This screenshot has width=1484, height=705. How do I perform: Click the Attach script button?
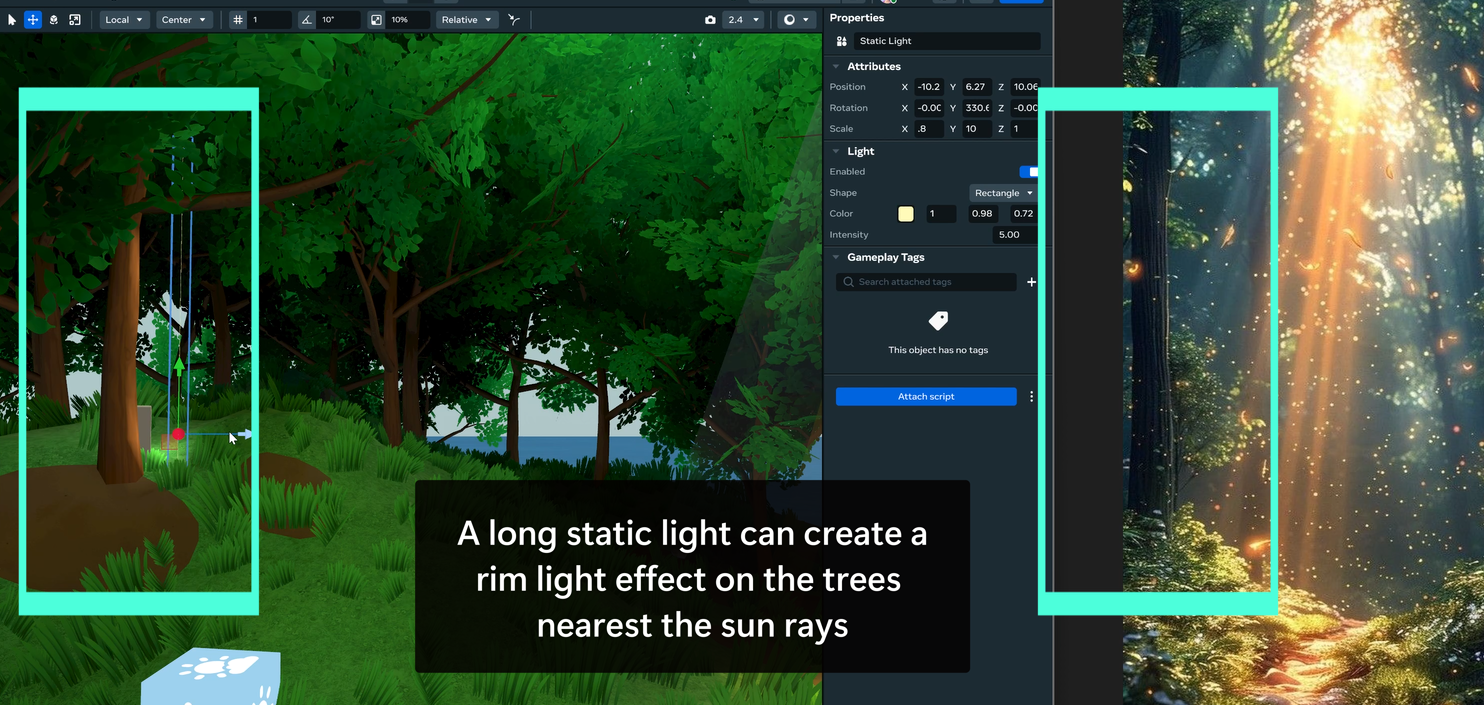point(926,397)
